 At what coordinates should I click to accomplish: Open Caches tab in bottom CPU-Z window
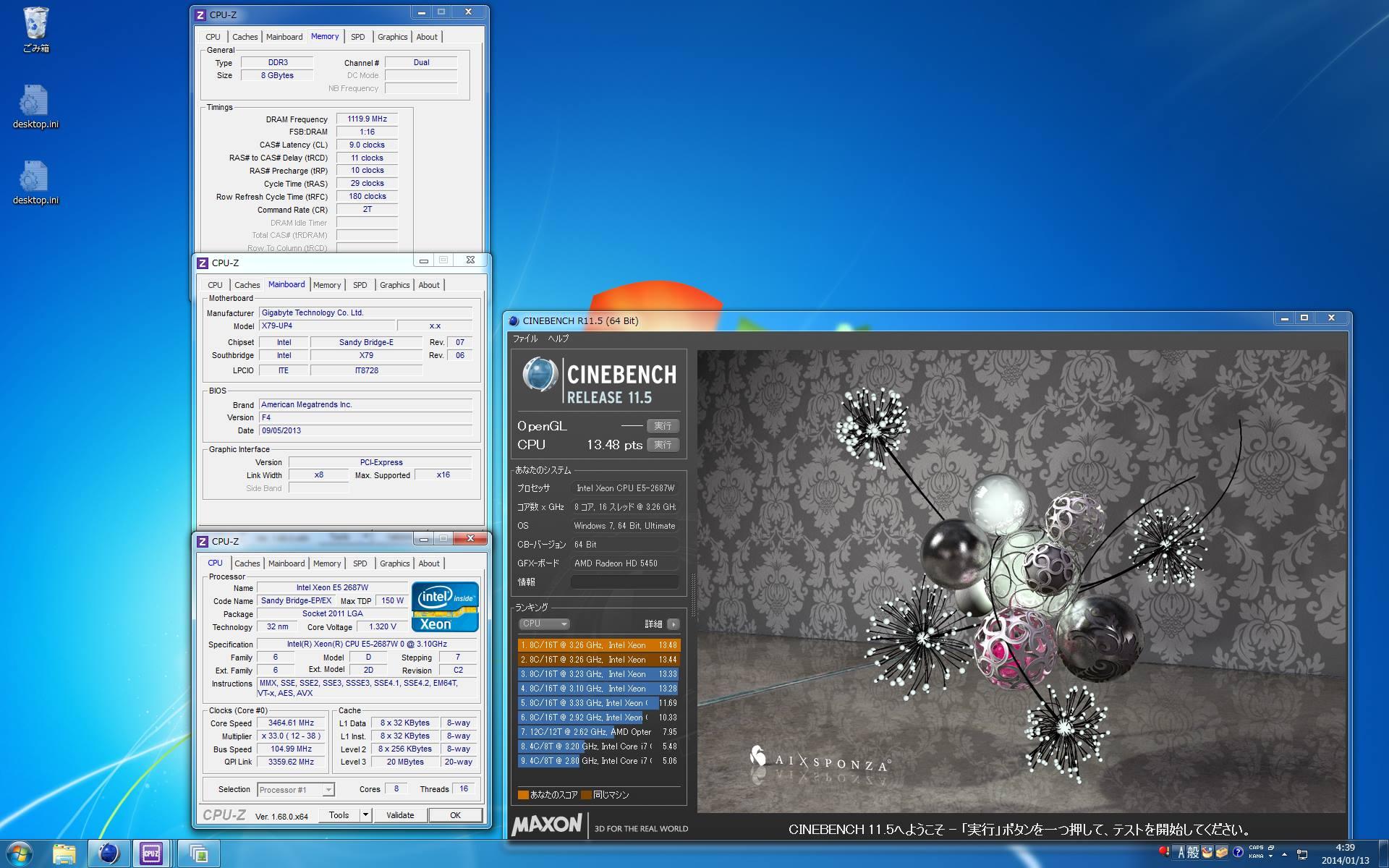(x=247, y=563)
